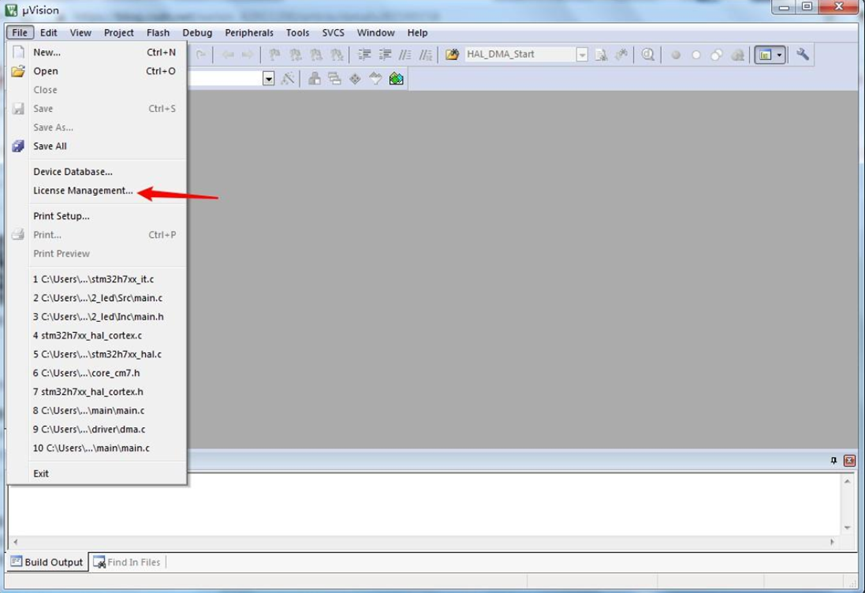Close the Build Output panel red X
This screenshot has height=593, width=865.
[x=850, y=460]
